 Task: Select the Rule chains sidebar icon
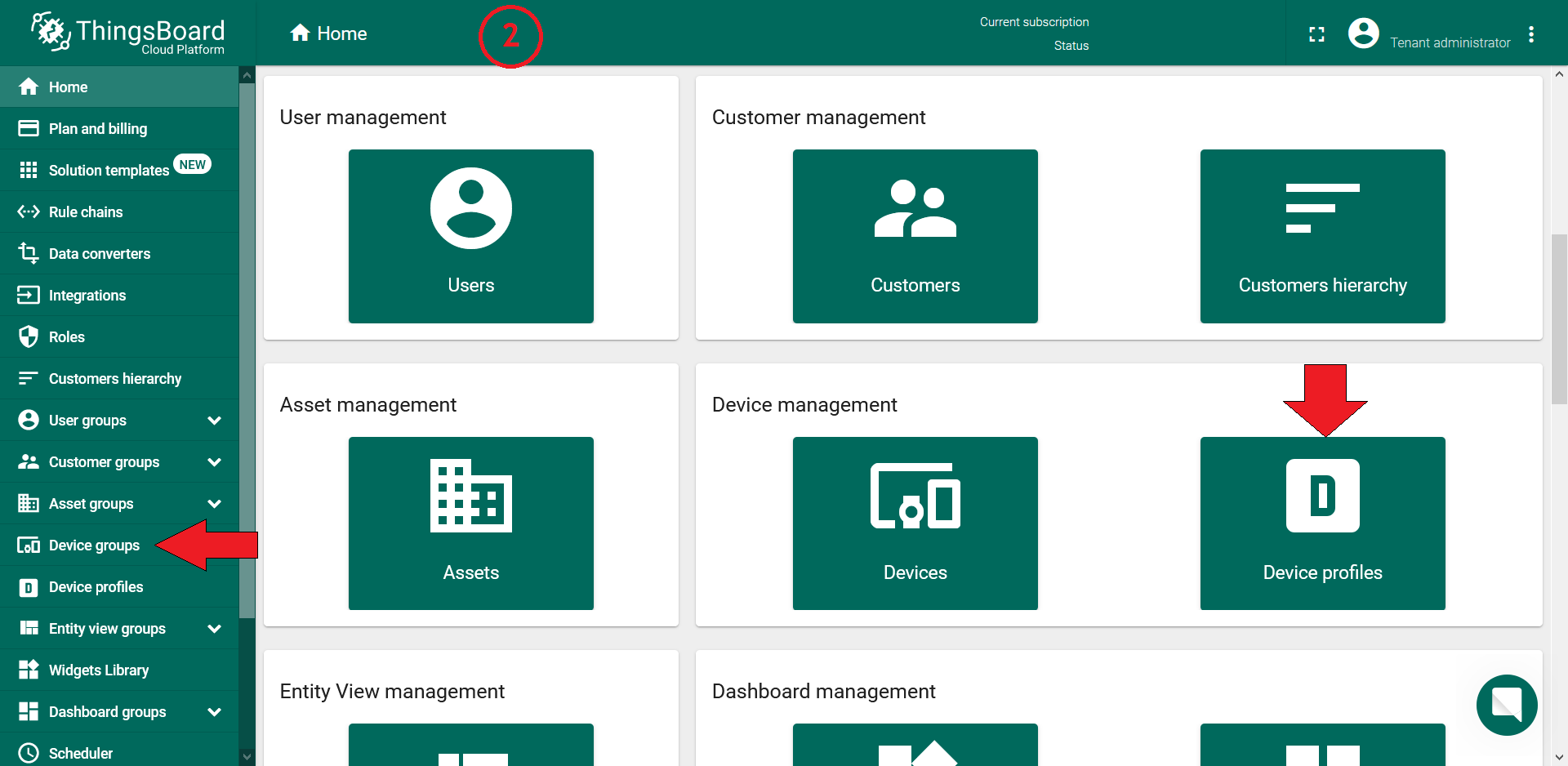point(29,212)
